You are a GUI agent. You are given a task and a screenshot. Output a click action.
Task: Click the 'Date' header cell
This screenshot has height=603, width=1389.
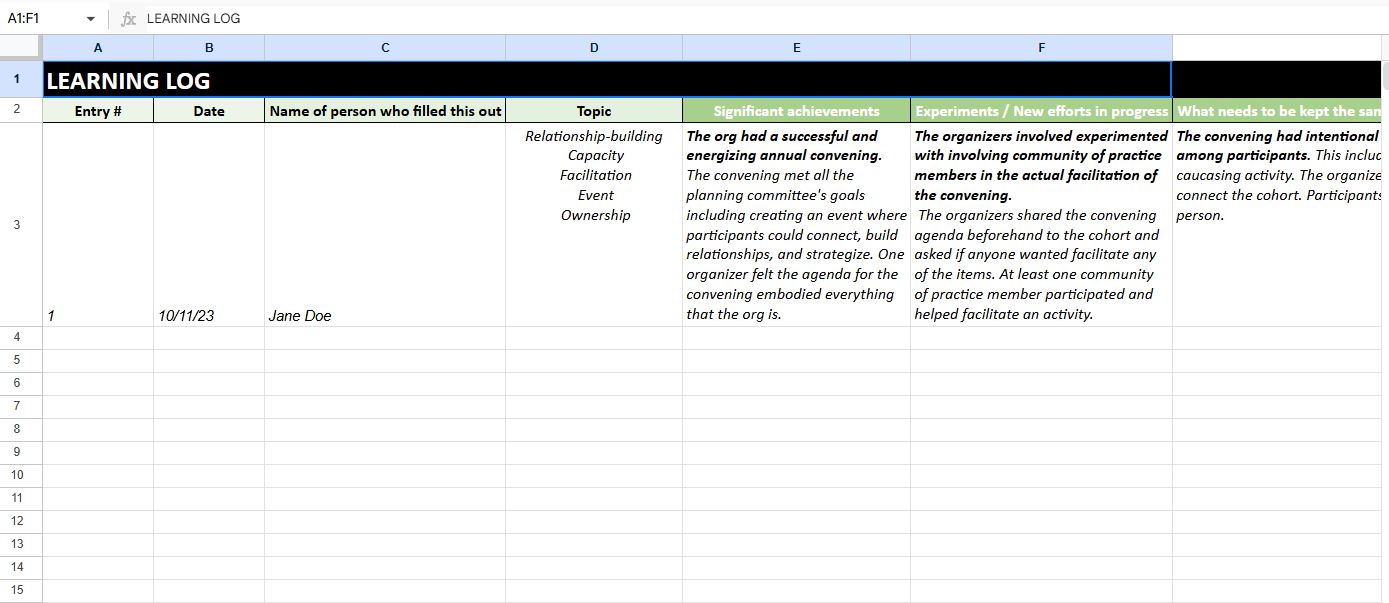[x=209, y=111]
